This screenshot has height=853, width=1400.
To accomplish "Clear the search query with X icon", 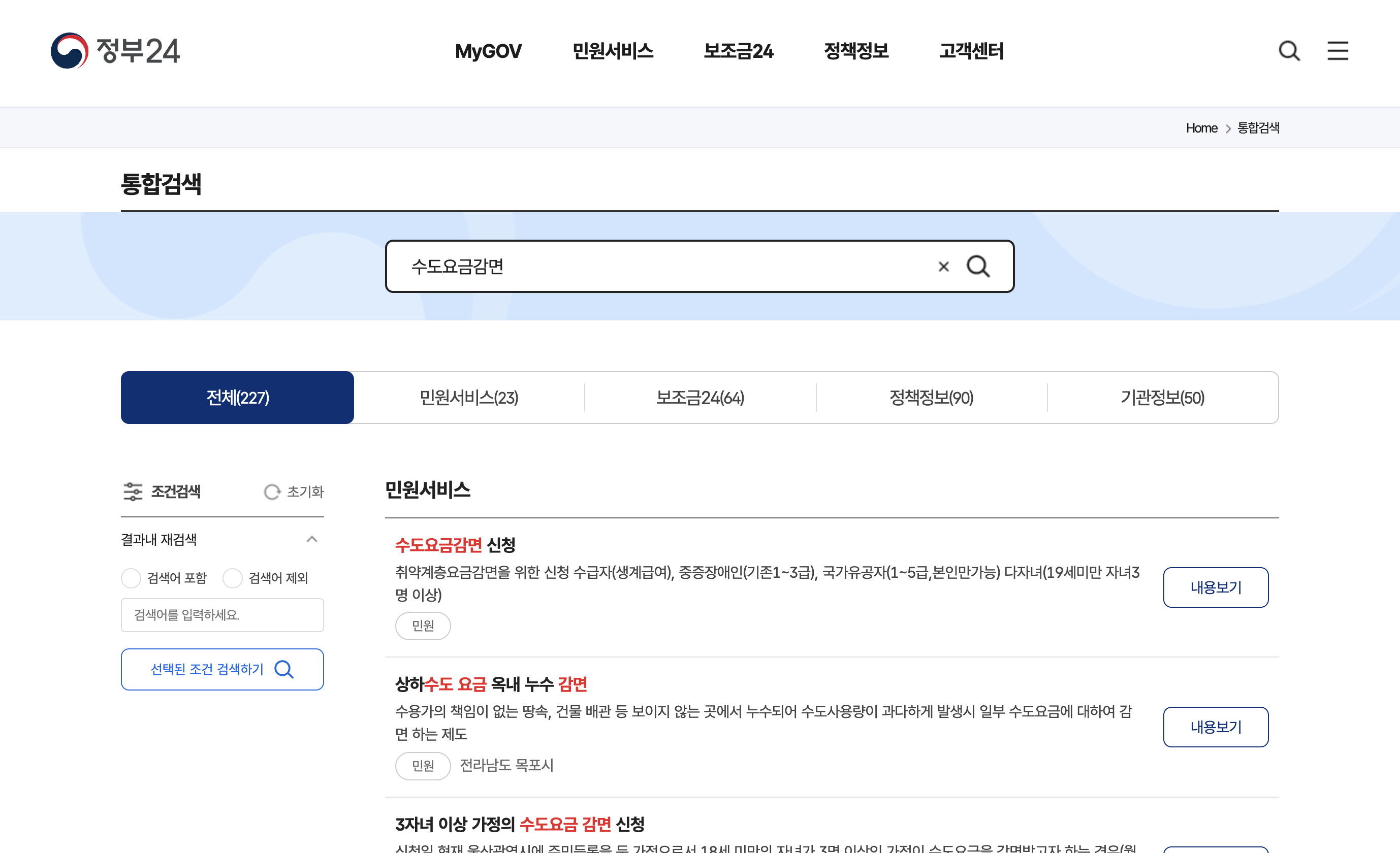I will pyautogui.click(x=943, y=267).
